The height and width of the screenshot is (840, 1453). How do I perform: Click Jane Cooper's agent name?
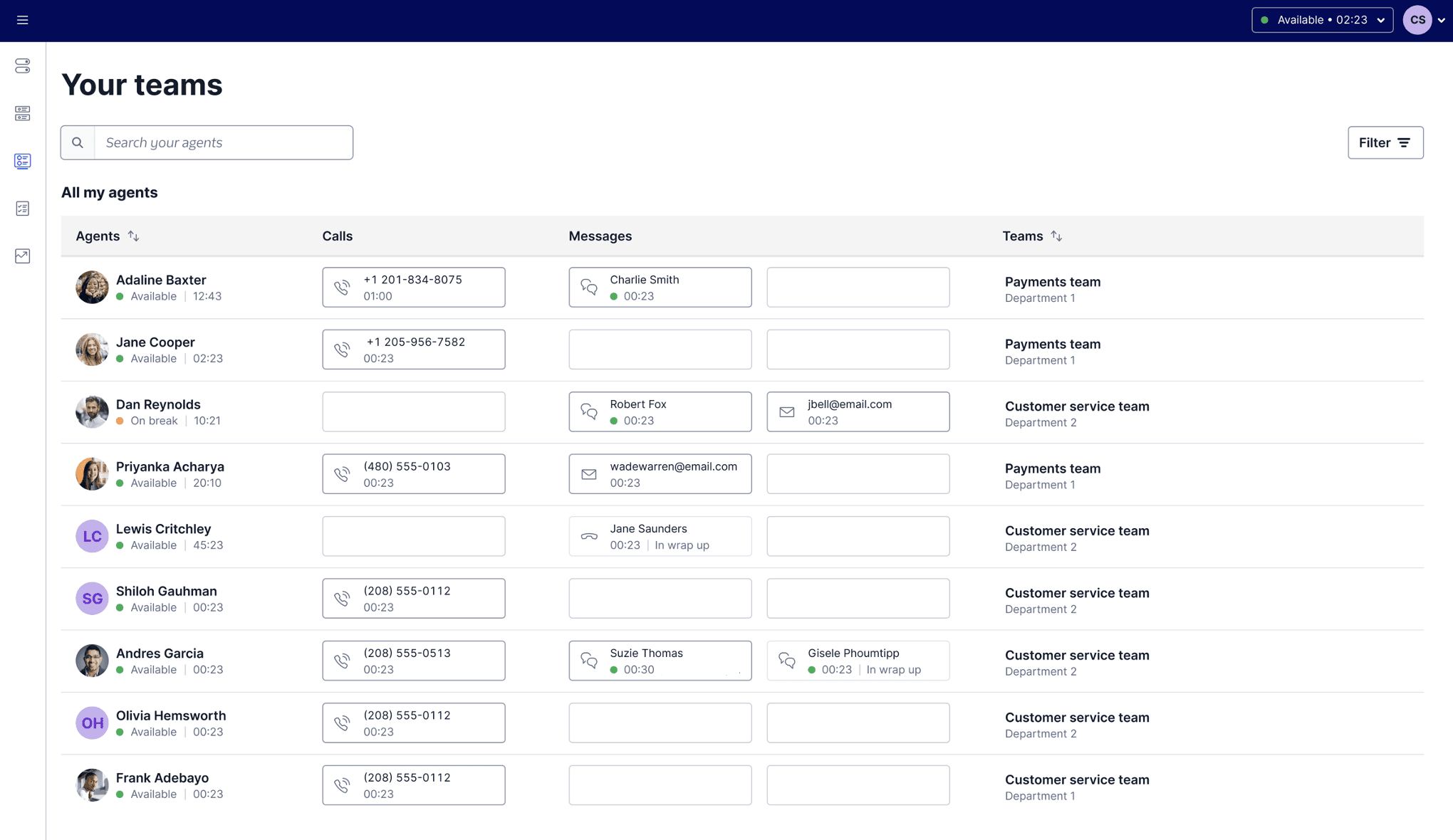tap(155, 342)
